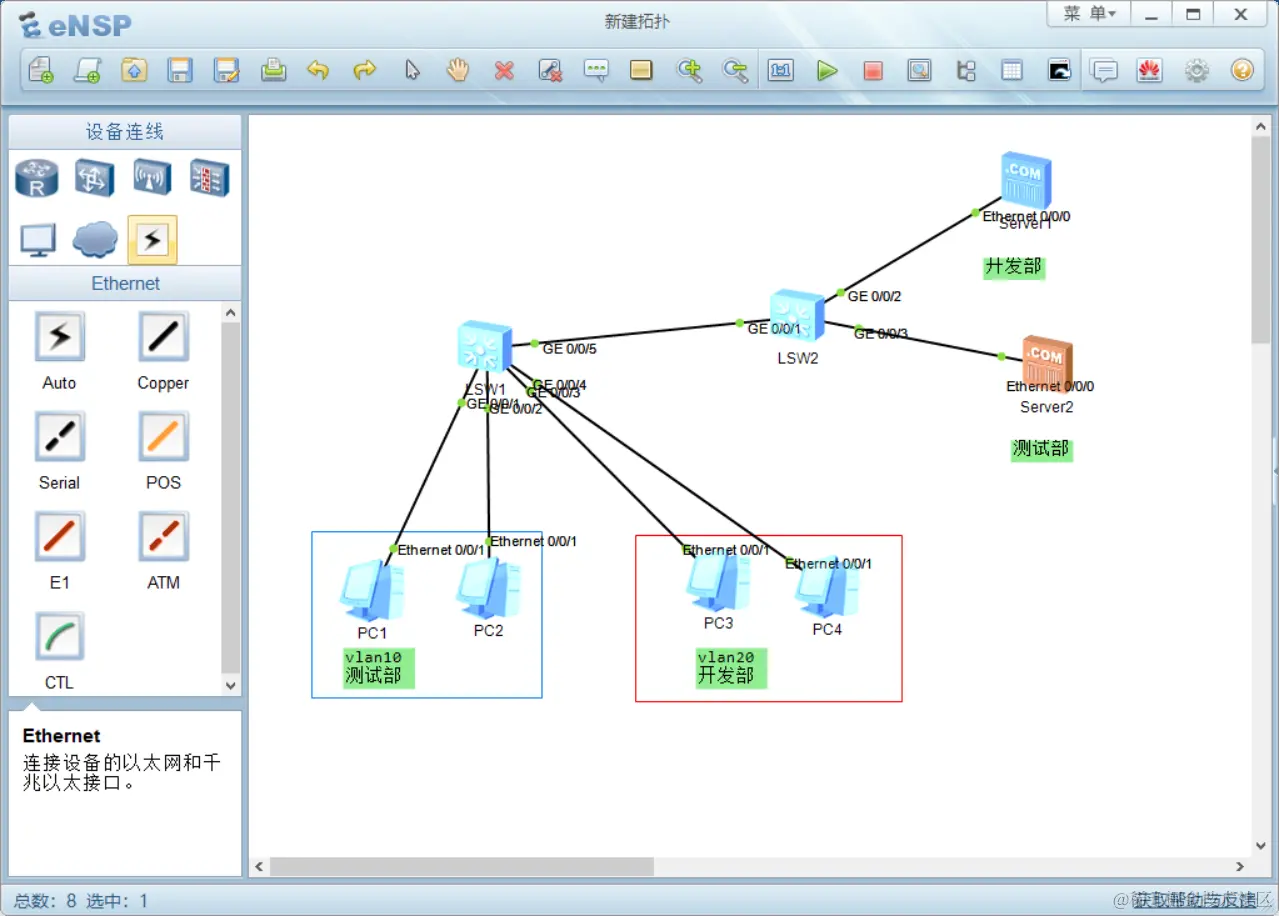Click the vlan20 开发部 green label
This screenshot has height=916, width=1279.
click(731, 667)
